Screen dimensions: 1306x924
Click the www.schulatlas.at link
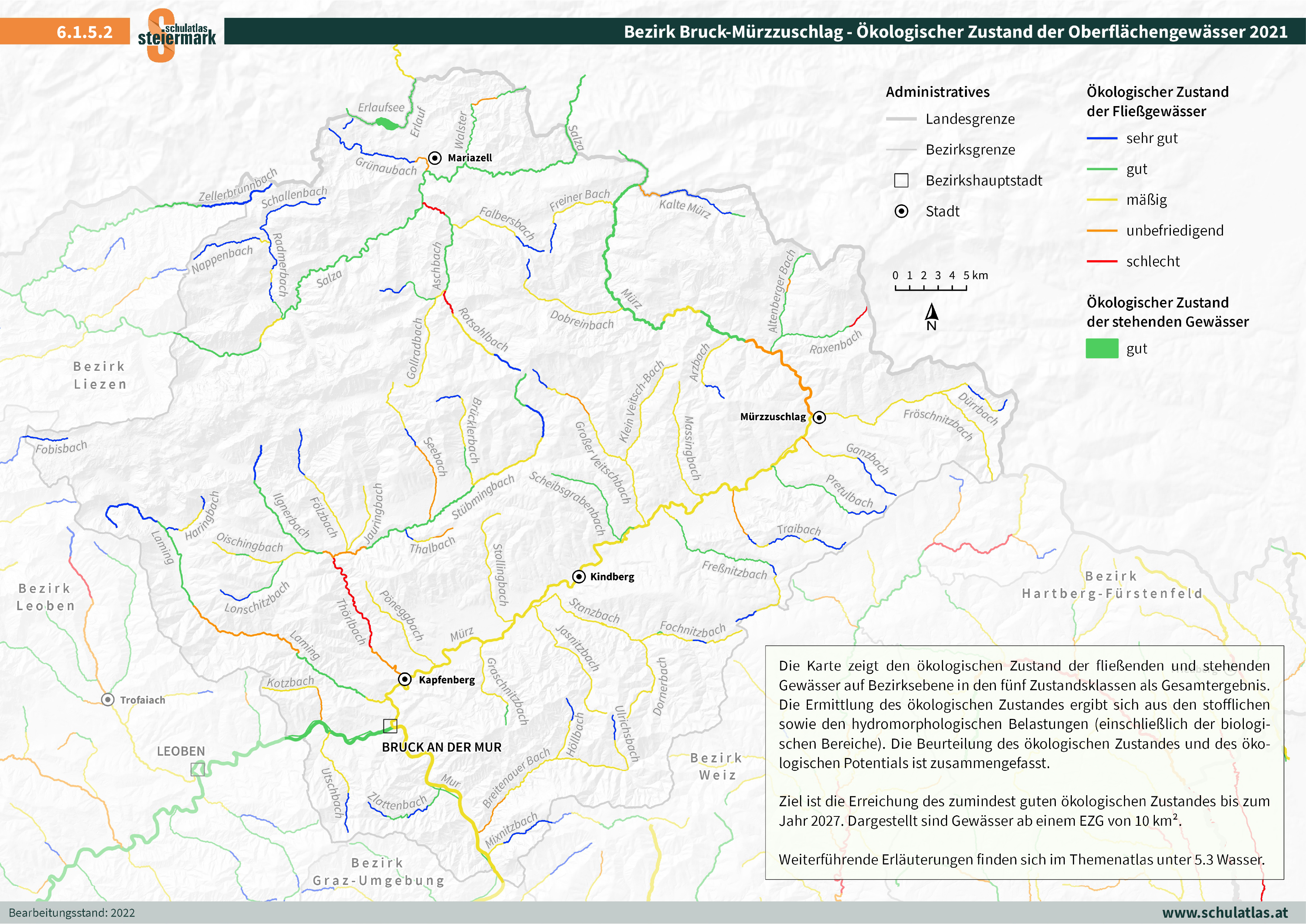[x=1225, y=912]
